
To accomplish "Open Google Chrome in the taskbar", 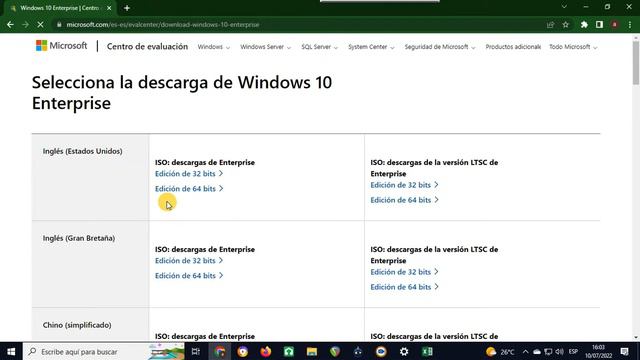I will click(x=220, y=351).
